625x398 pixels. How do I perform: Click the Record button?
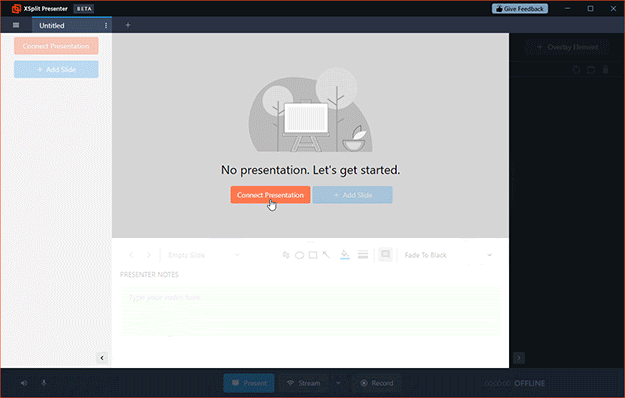click(377, 383)
